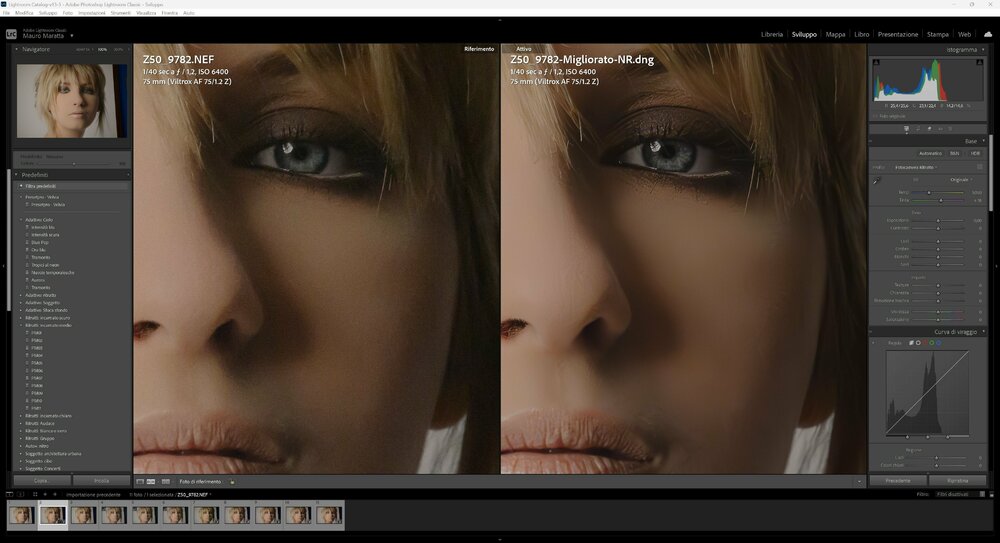Collapse the Istogramma panel
The image size is (1000, 543).
(x=983, y=50)
